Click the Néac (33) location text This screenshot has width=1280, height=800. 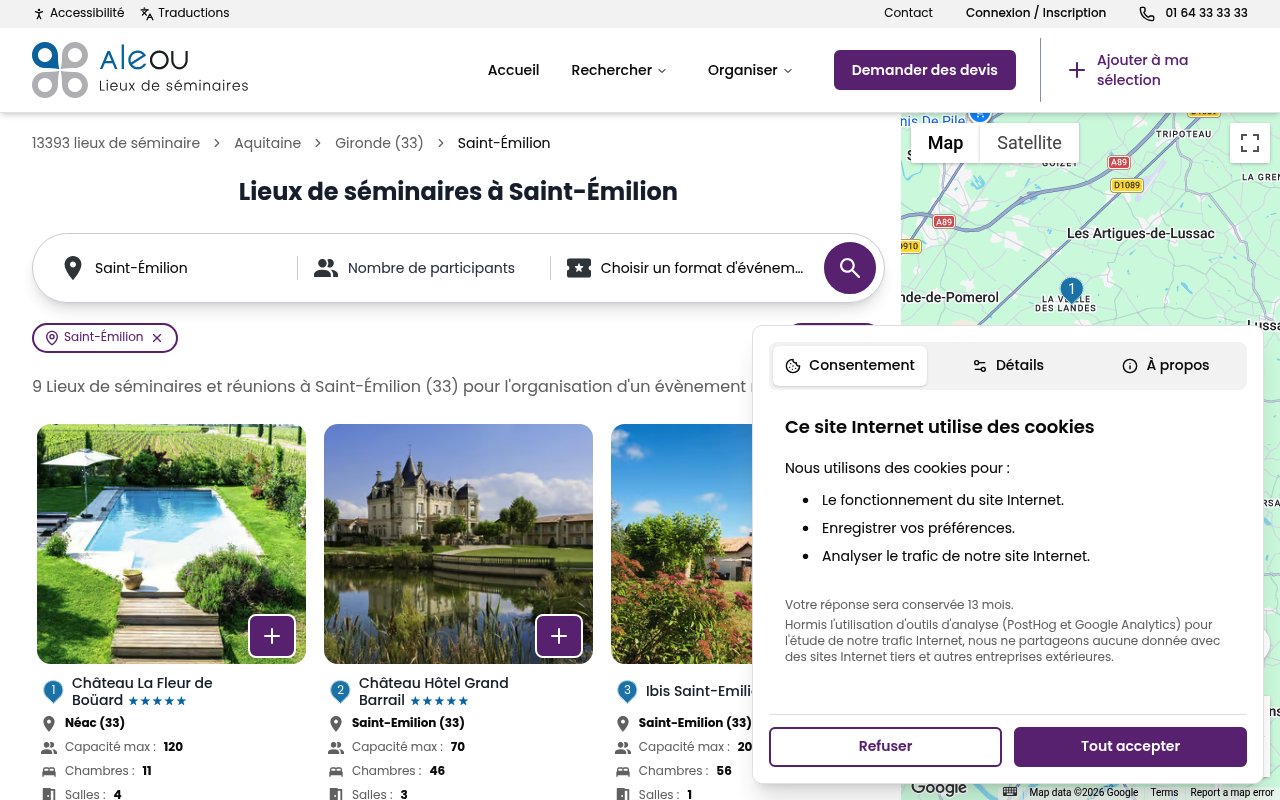[95, 723]
